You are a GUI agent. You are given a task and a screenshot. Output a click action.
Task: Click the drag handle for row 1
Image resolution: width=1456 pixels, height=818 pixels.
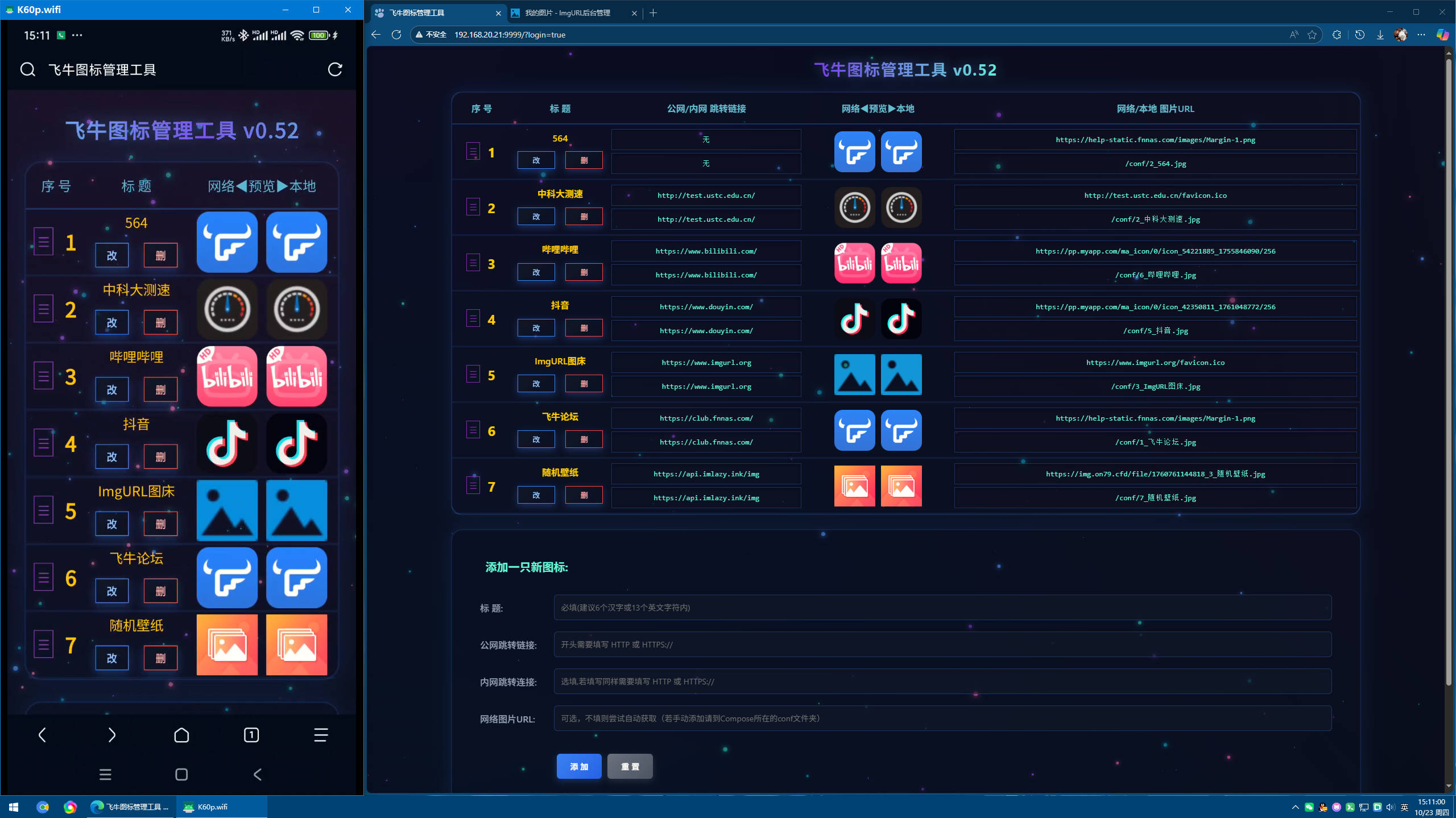[x=473, y=151]
